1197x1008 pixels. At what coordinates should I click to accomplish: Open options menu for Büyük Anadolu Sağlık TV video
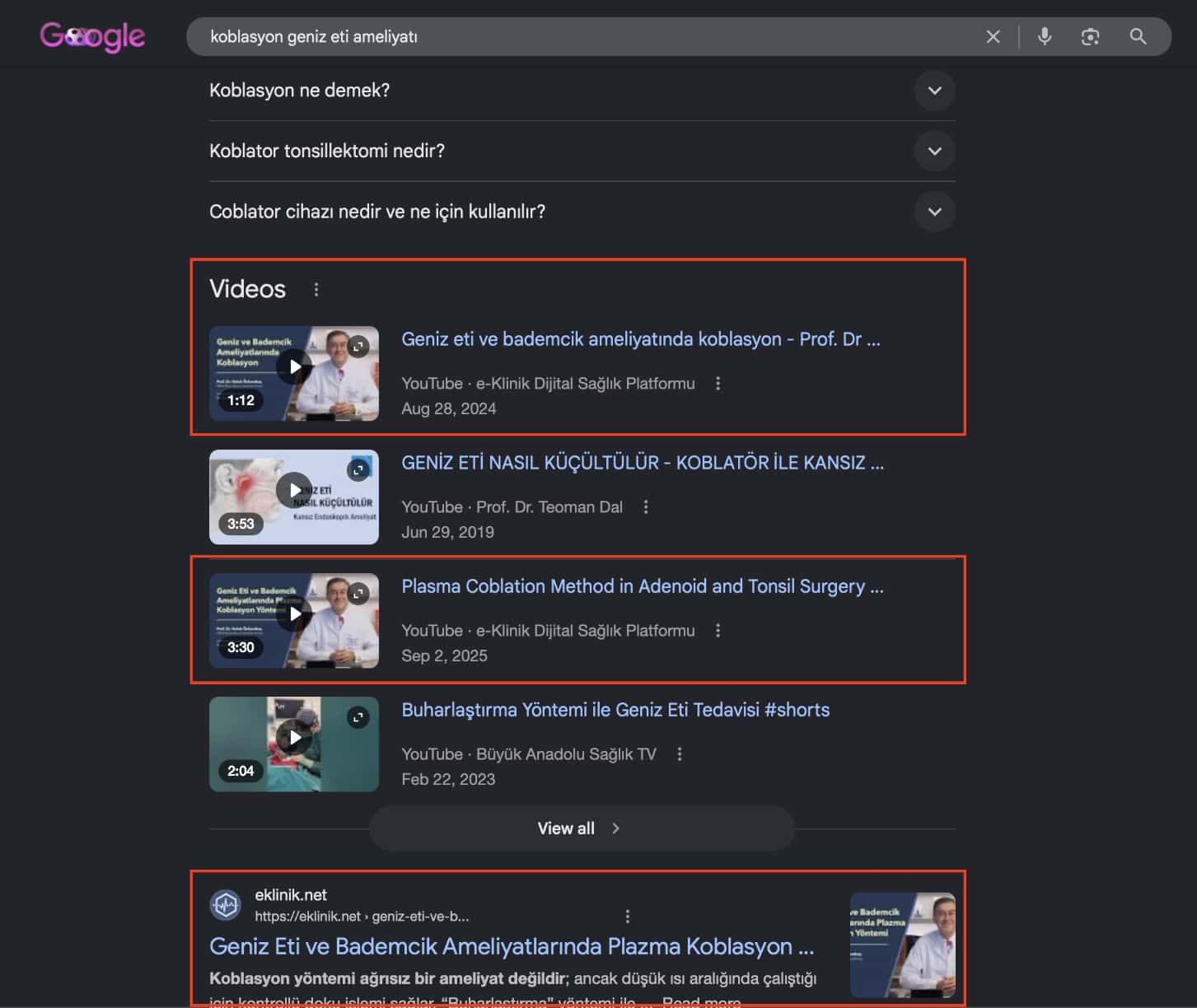(x=680, y=754)
